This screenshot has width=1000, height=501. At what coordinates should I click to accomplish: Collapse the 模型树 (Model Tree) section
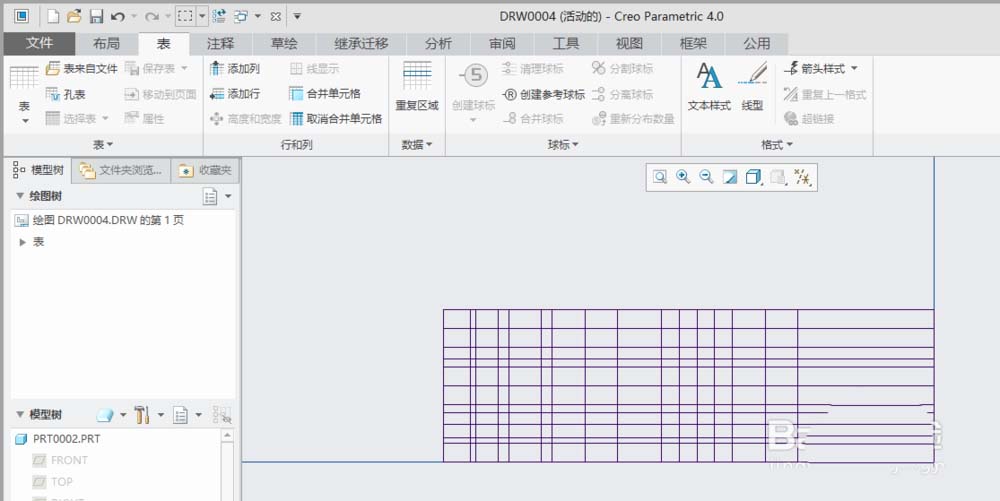pyautogui.click(x=20, y=414)
